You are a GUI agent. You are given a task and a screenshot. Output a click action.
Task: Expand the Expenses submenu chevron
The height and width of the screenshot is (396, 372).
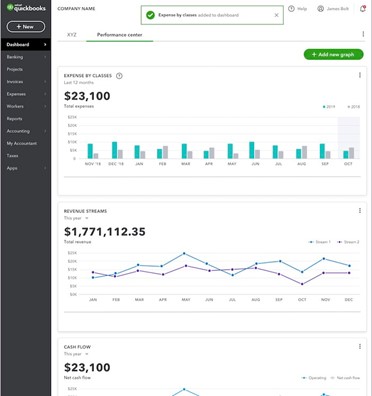pyautogui.click(x=45, y=94)
